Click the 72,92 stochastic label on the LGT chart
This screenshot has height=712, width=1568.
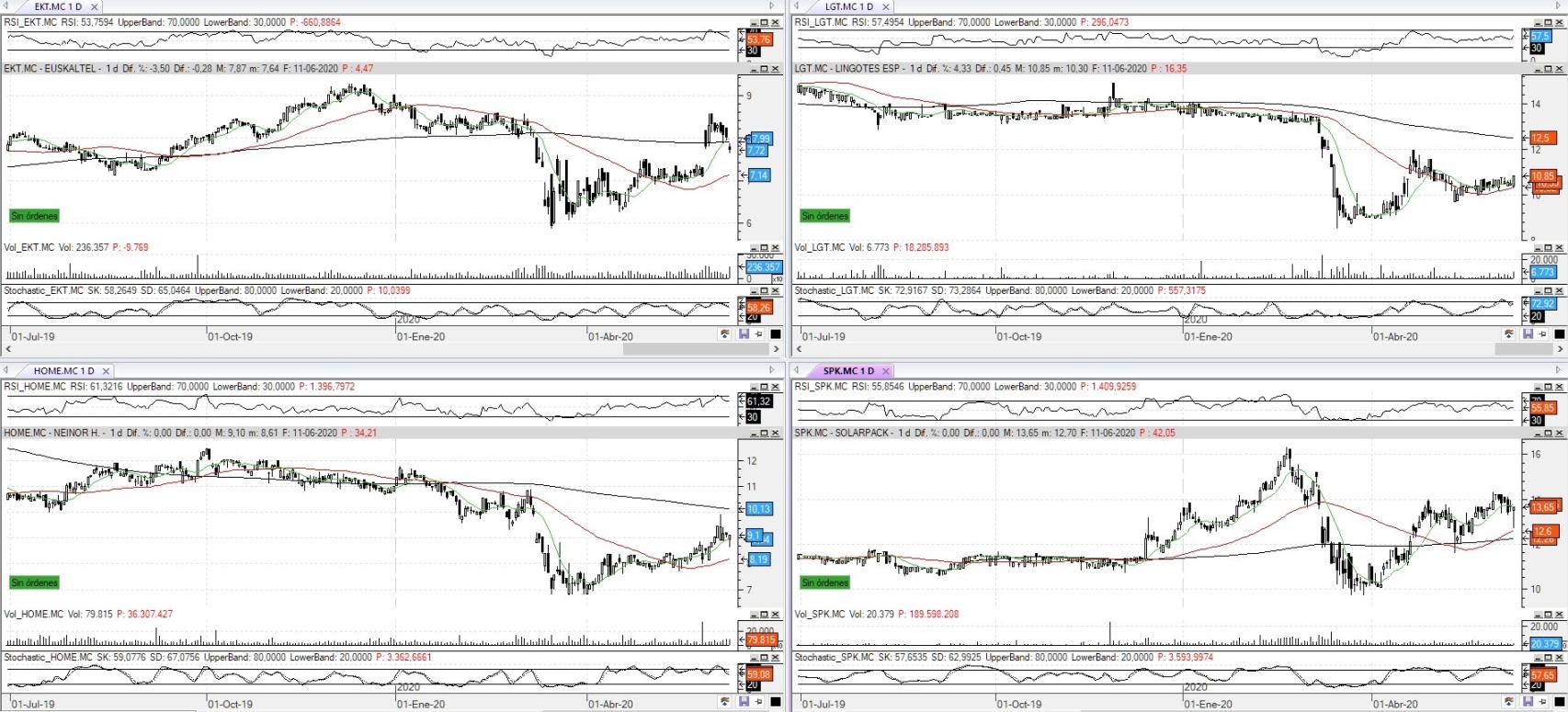click(x=1543, y=304)
